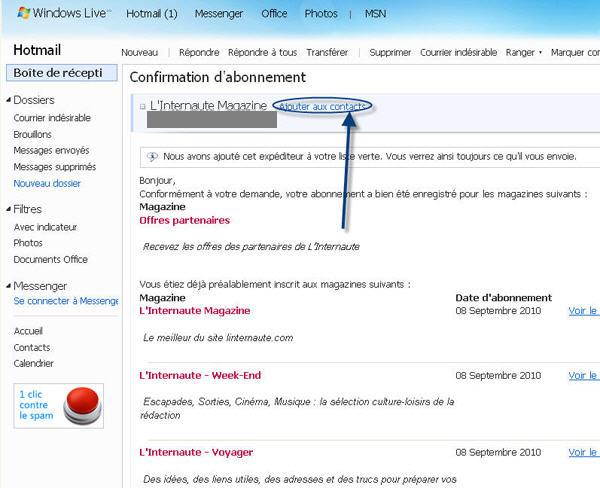Open Boîte de réception folder
This screenshot has width=600, height=488.
[62, 73]
